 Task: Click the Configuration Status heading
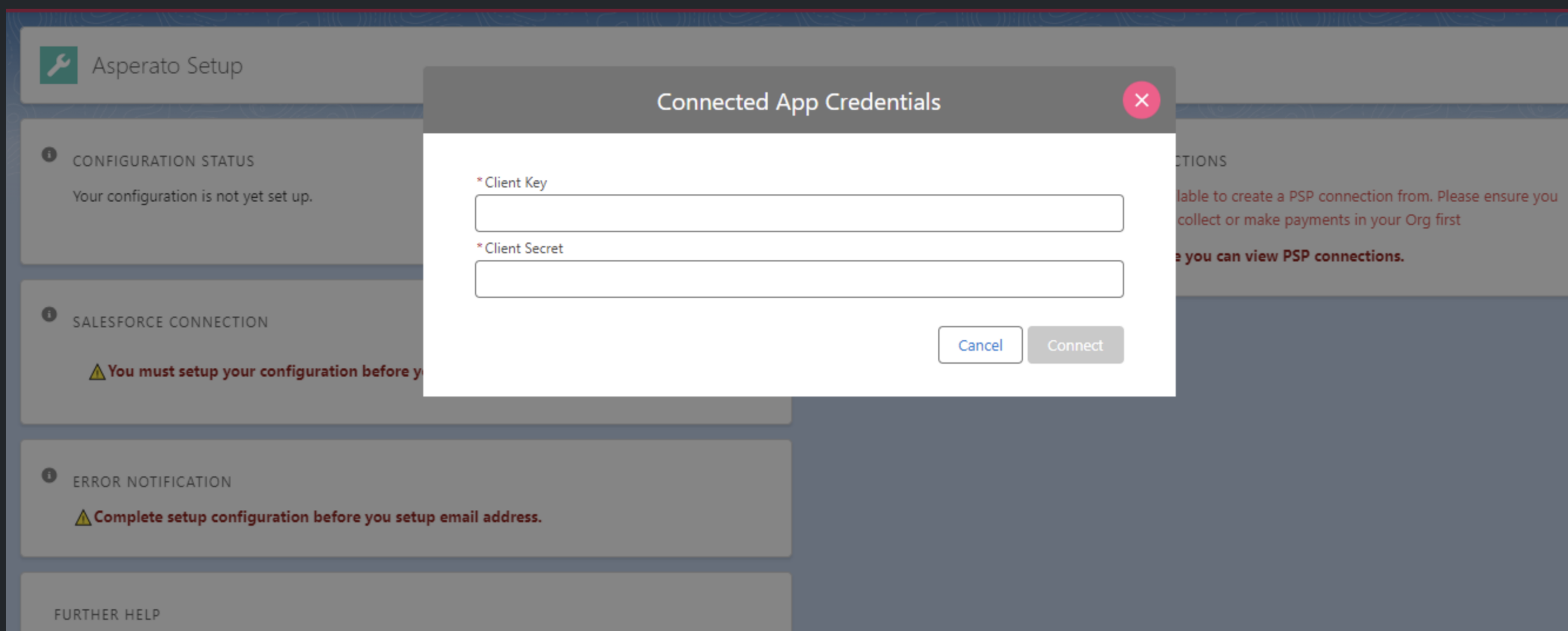pos(163,161)
